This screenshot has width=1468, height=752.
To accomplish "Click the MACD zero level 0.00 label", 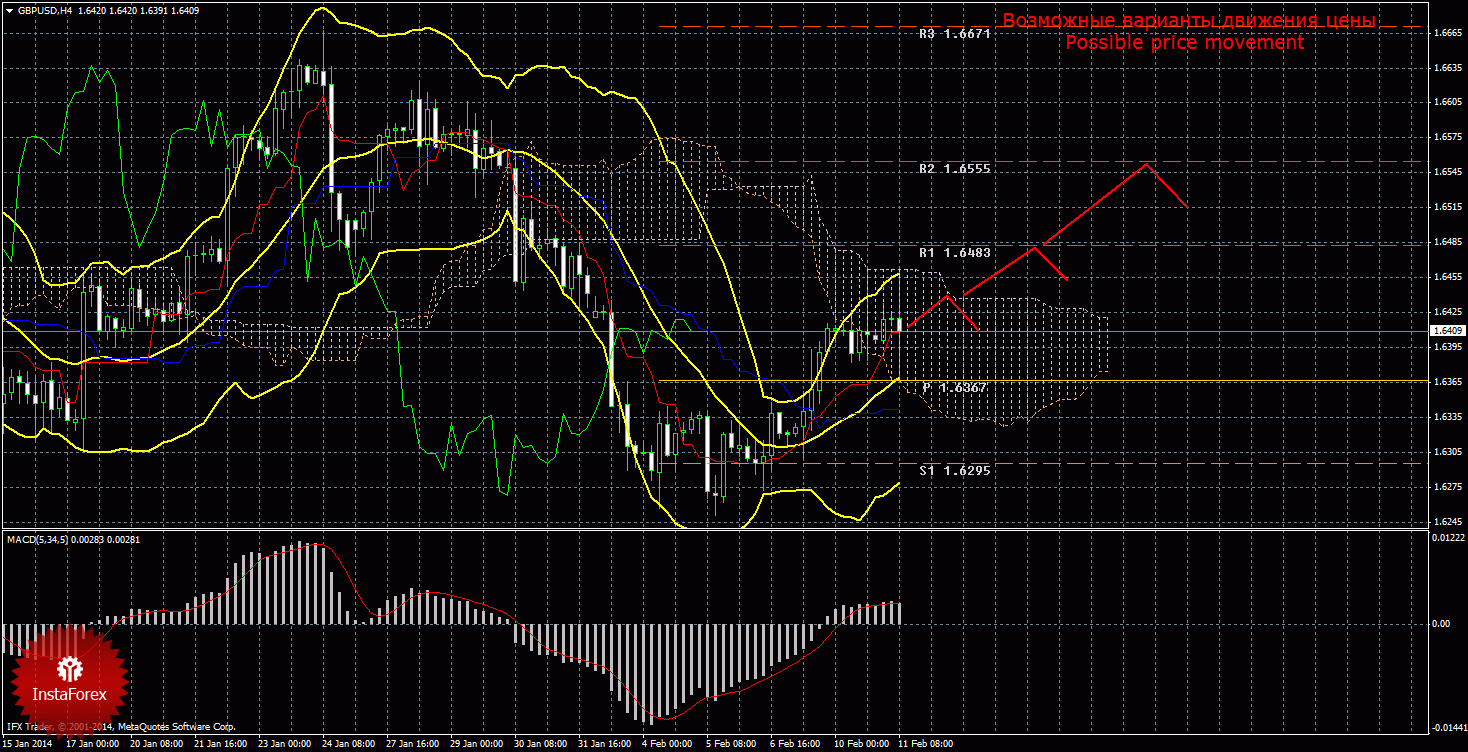I will 1441,624.
